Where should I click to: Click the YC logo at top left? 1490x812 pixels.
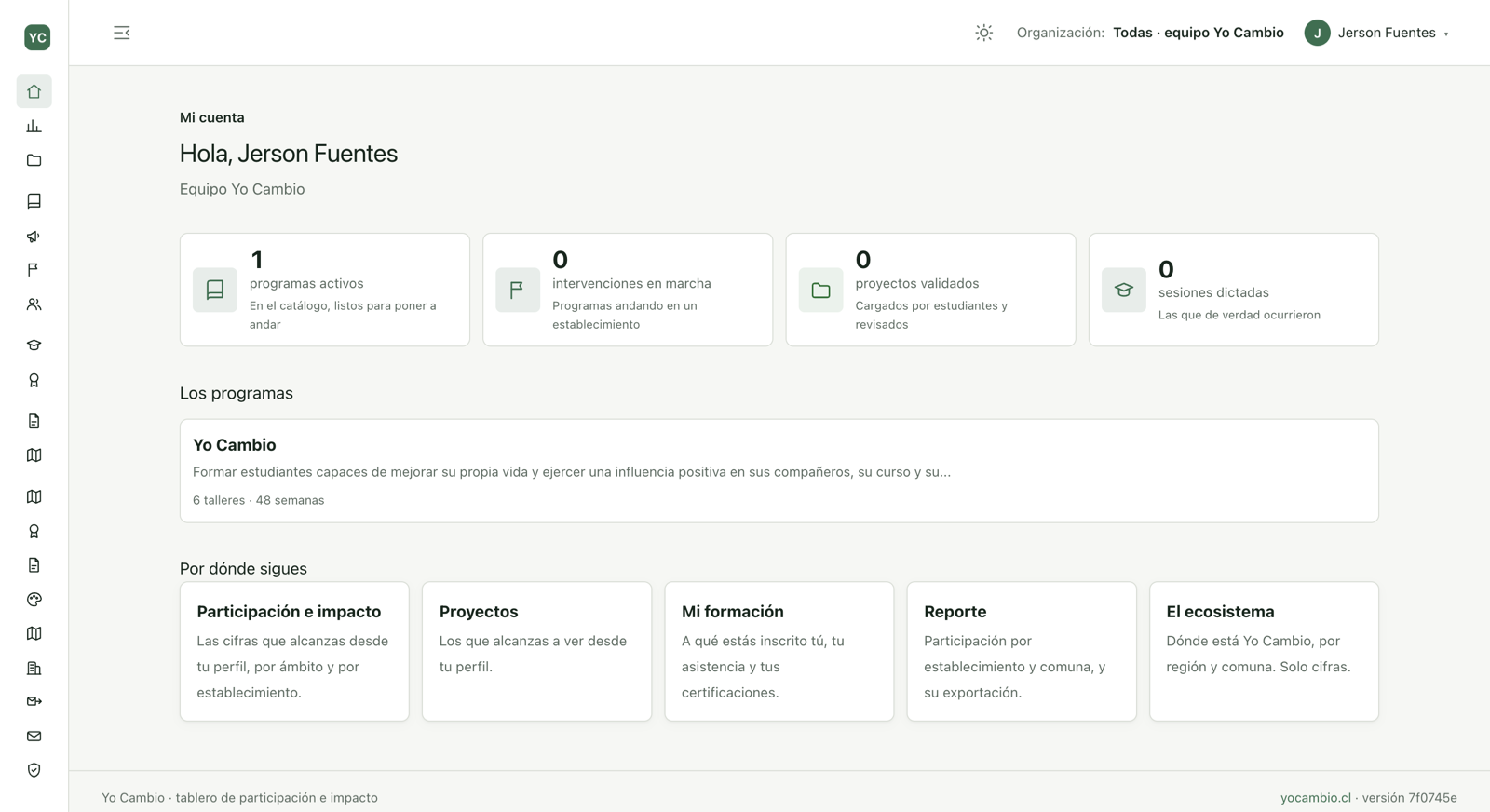pyautogui.click(x=37, y=37)
